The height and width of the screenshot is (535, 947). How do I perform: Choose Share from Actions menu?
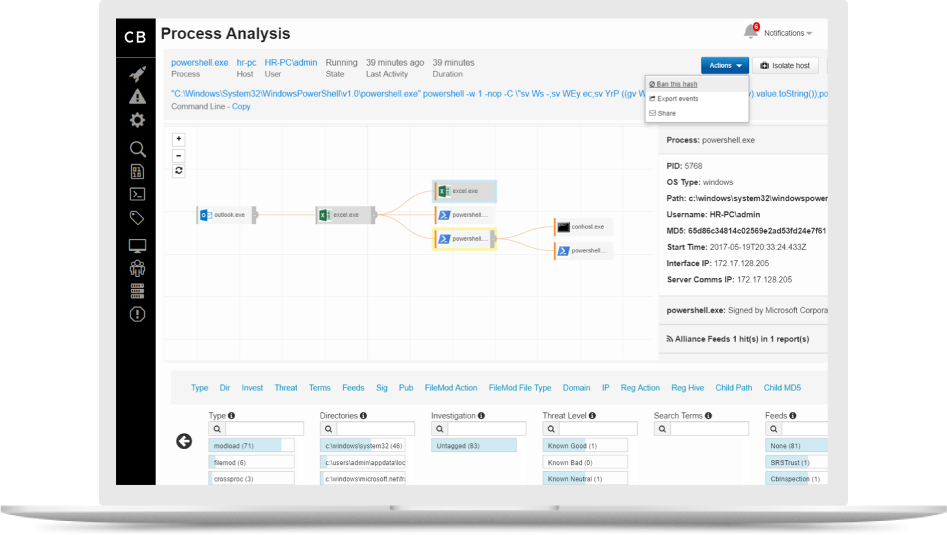tap(663, 113)
